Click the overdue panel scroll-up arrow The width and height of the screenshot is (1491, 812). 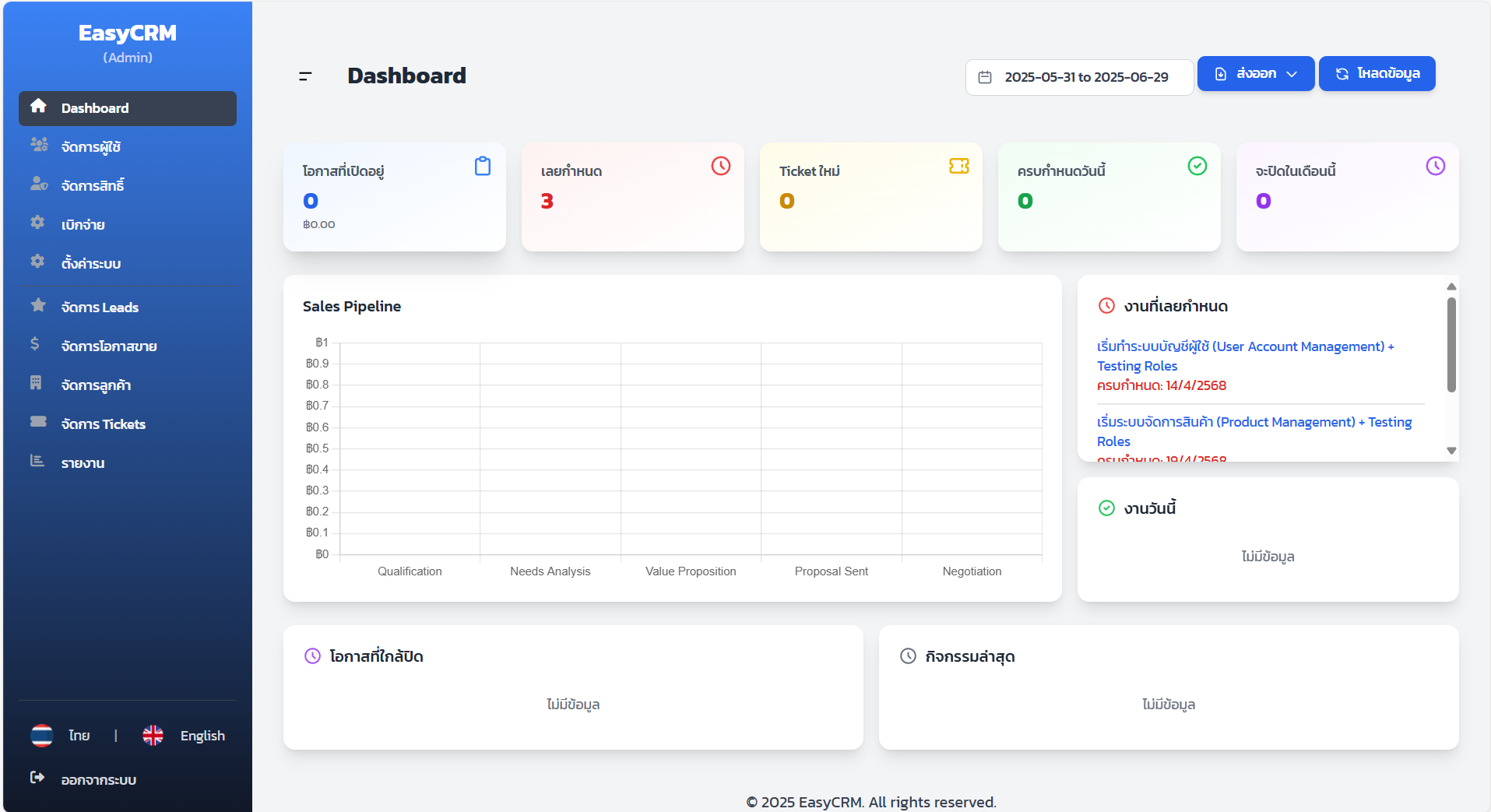coord(1451,286)
